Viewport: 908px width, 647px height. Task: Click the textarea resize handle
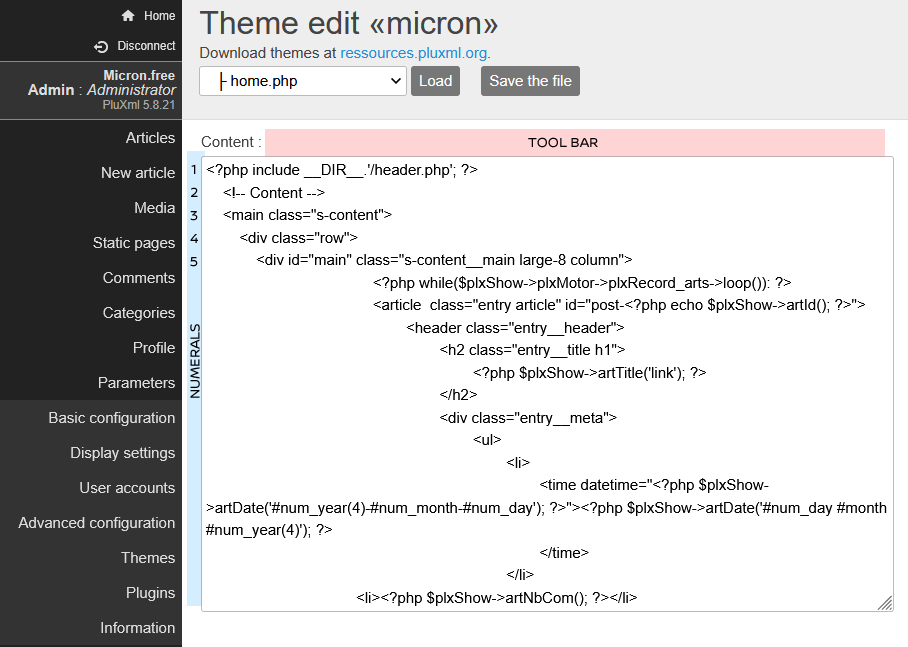[885, 603]
